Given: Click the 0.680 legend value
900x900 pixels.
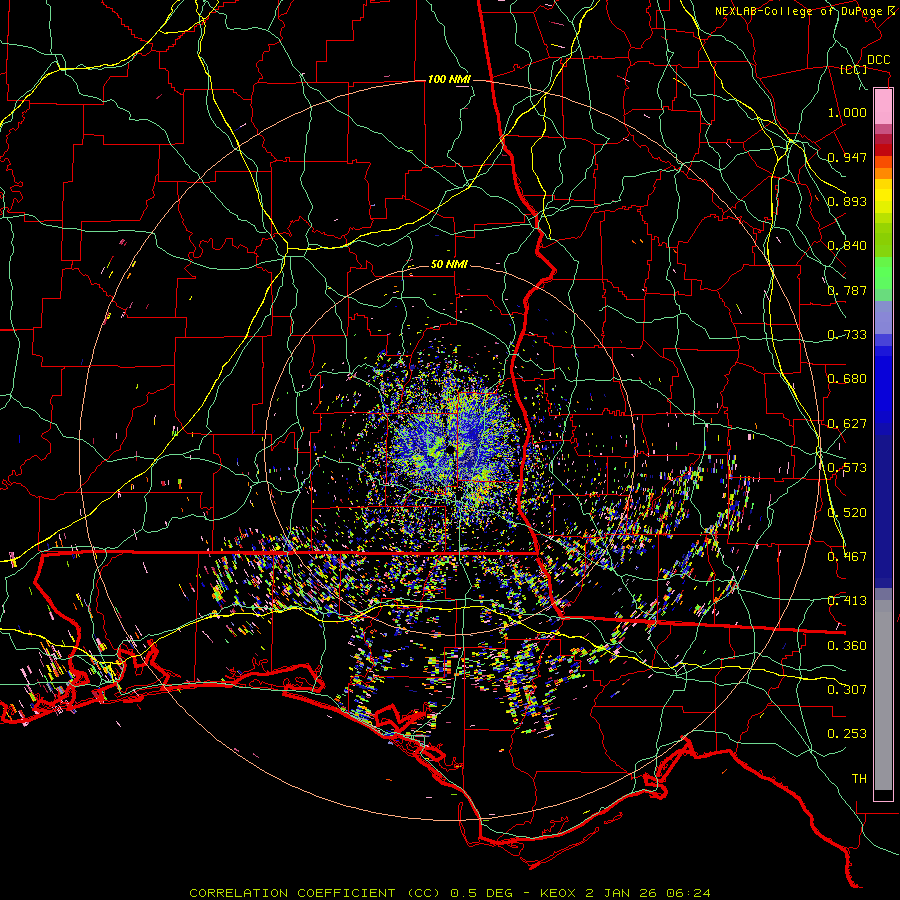Looking at the screenshot, I should coord(847,379).
